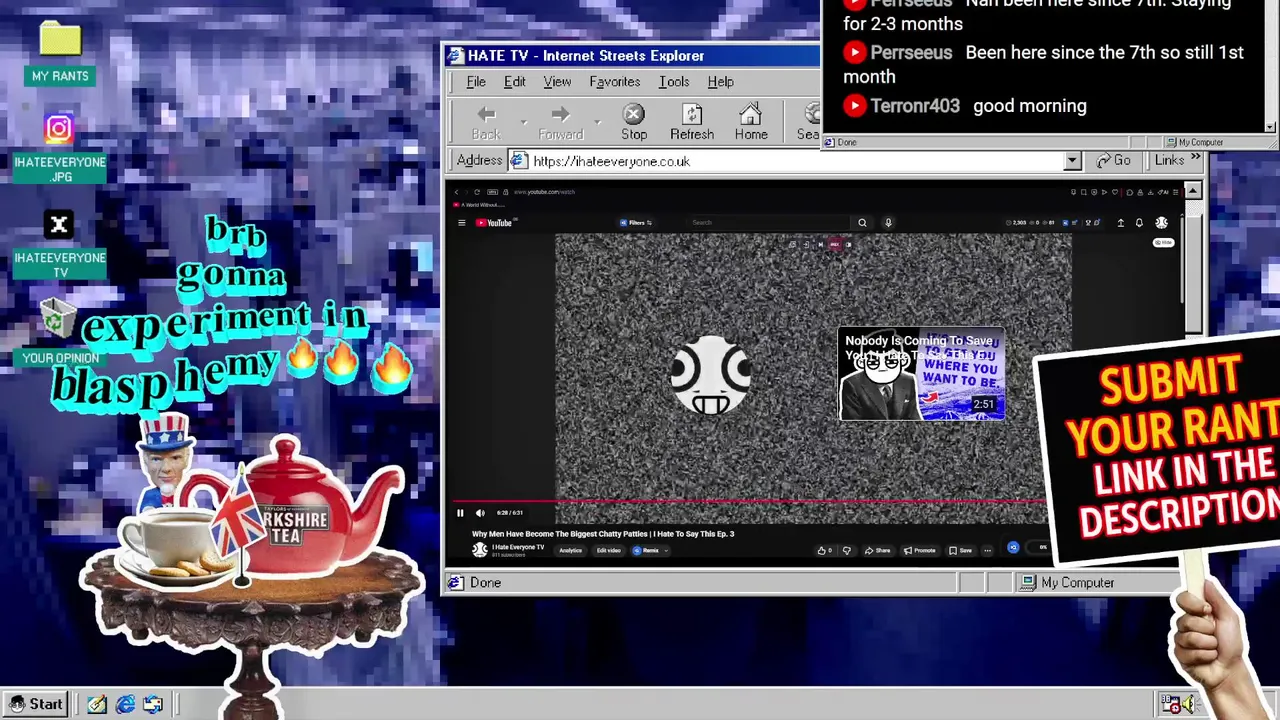Click the Share button under the video
The width and height of the screenshot is (1280, 720).
877,550
